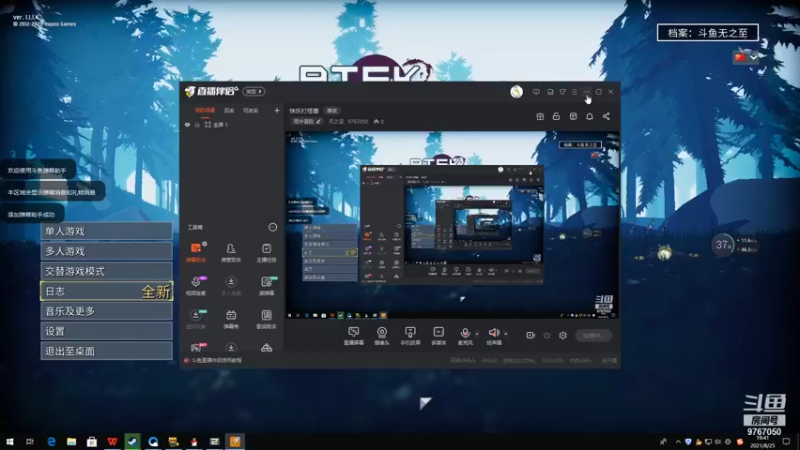This screenshot has width=800, height=450.
Task: Open the layout icon beside the bell
Action: click(x=573, y=116)
